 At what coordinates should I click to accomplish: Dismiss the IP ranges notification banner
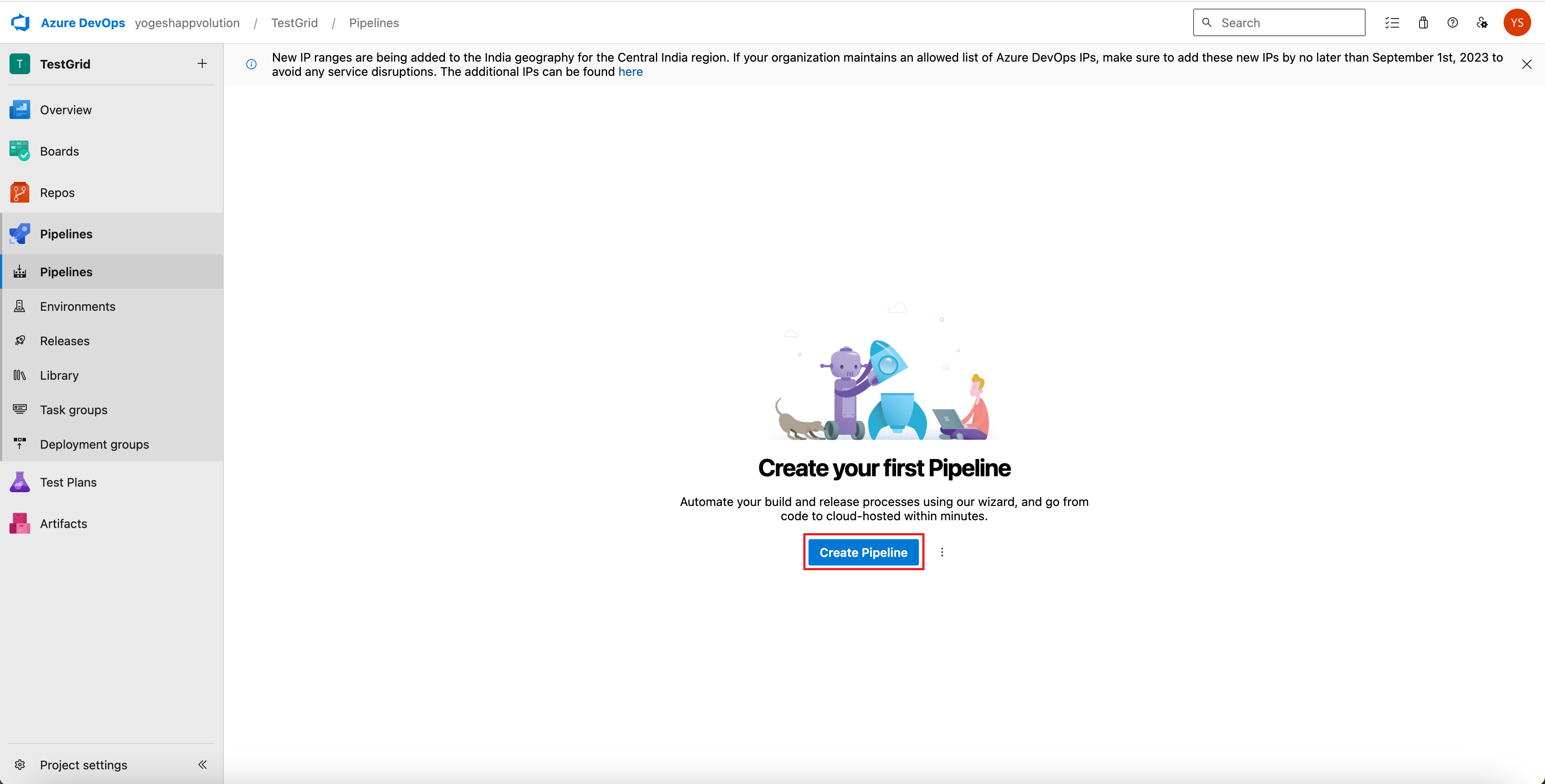tap(1527, 64)
